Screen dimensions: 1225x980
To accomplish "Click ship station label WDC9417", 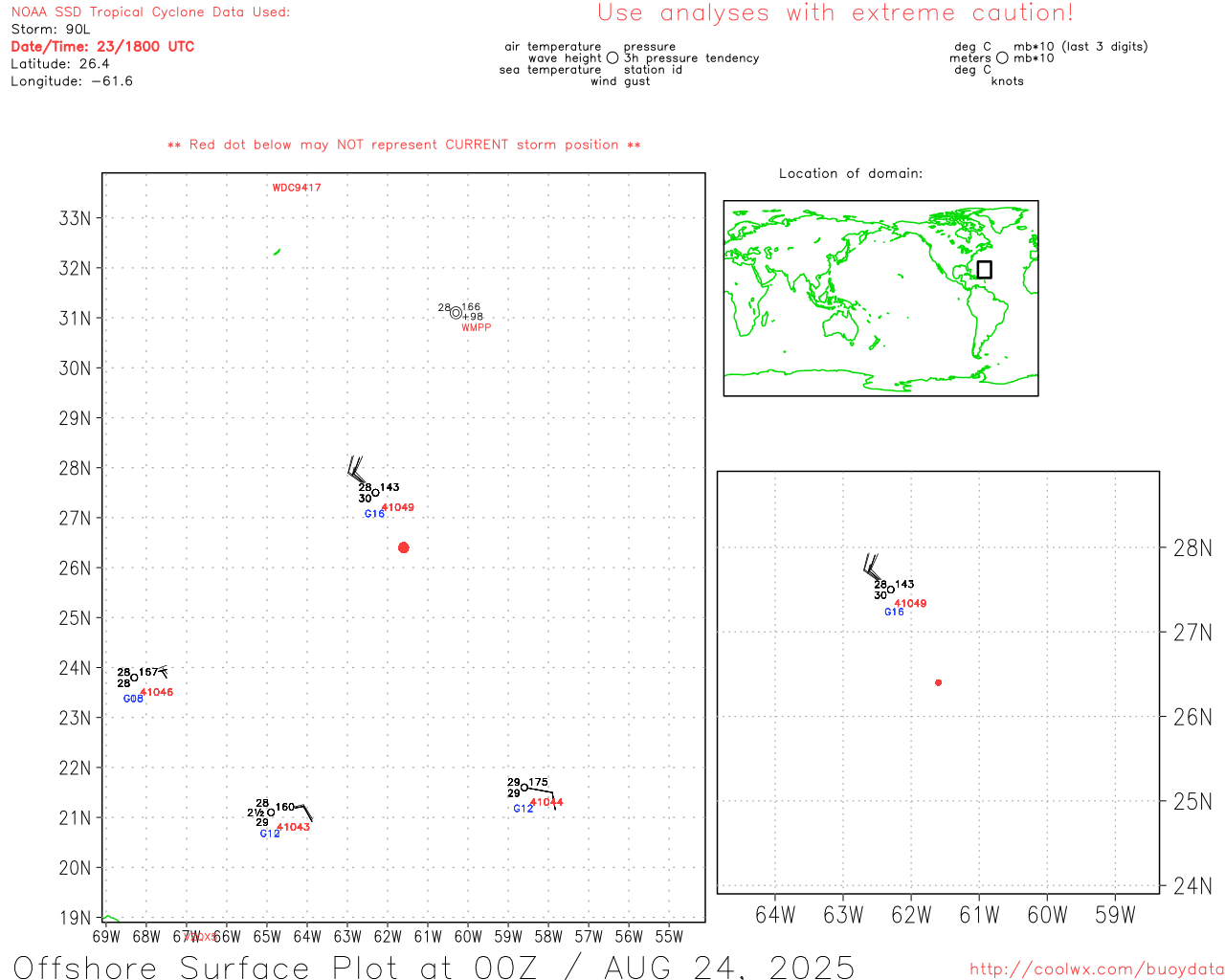I will click(x=297, y=188).
